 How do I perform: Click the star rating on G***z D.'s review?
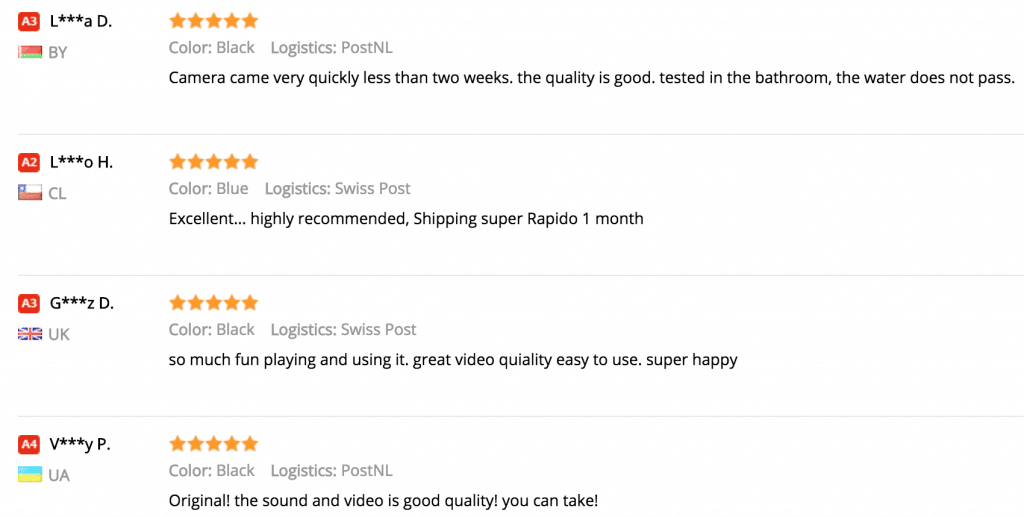click(x=214, y=303)
